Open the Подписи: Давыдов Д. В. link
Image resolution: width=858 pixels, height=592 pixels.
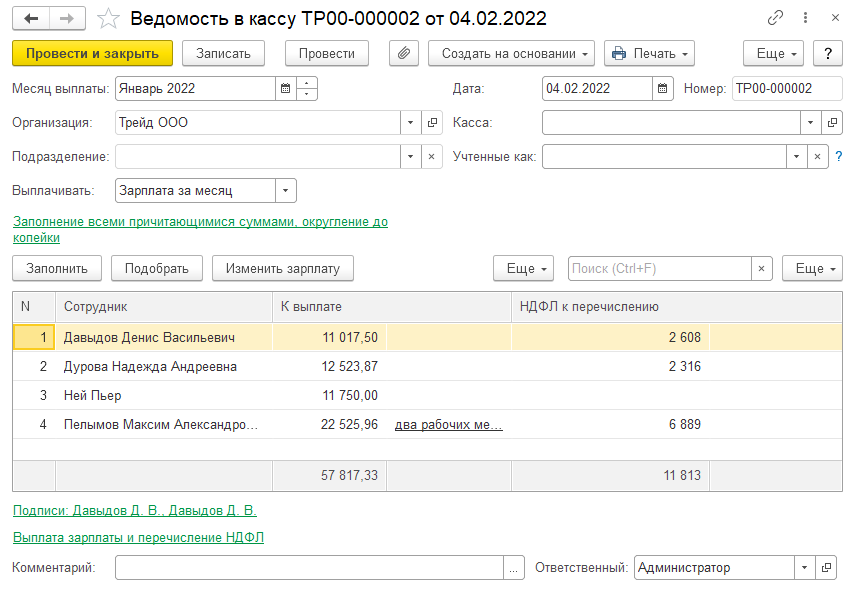135,510
